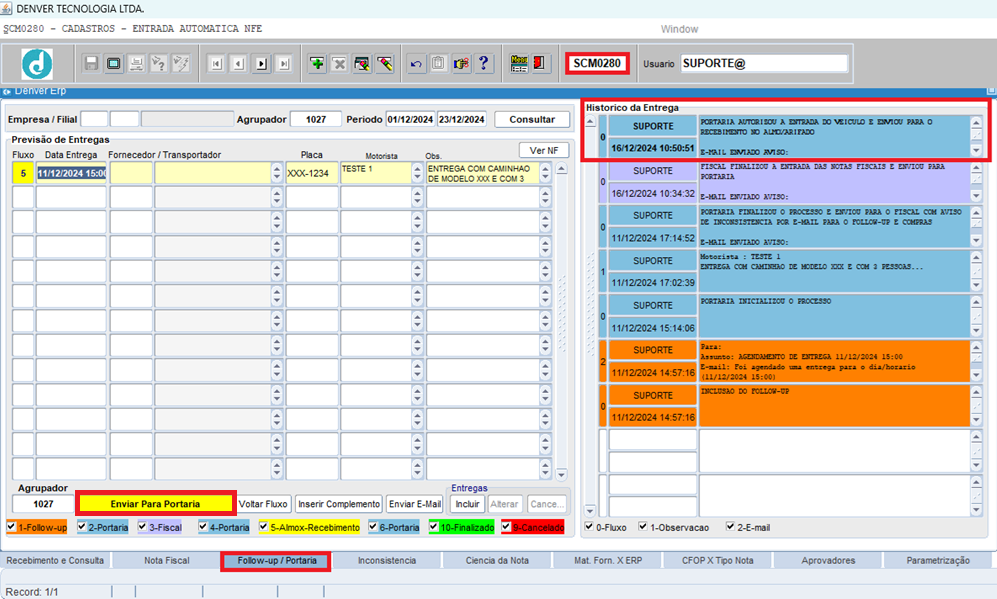This screenshot has width=997, height=599.
Task: Click scroll-up arrow of Historico da Entrega list
Action: (x=590, y=121)
